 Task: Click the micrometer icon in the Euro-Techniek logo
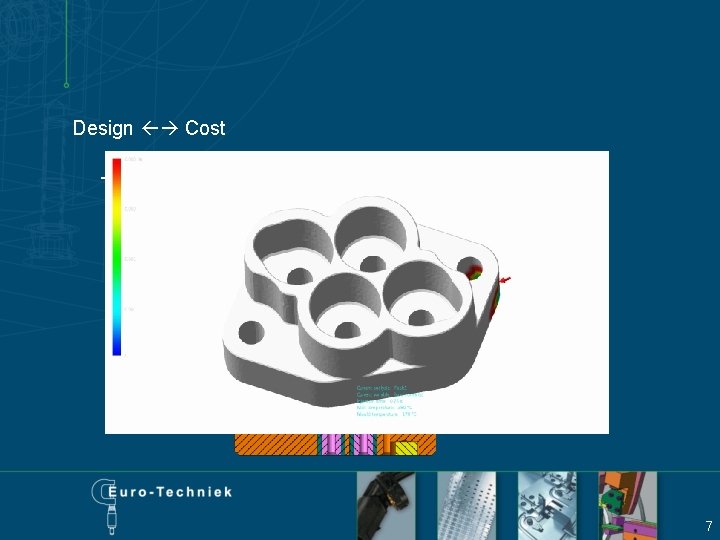pos(105,506)
